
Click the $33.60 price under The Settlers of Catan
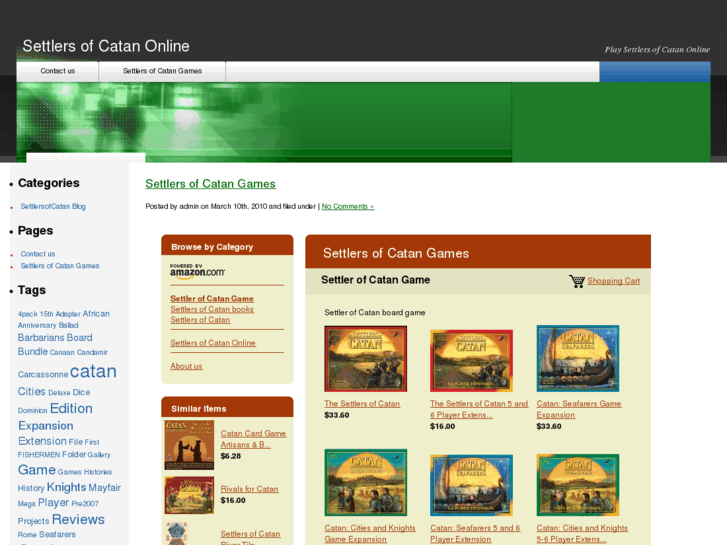pos(337,415)
